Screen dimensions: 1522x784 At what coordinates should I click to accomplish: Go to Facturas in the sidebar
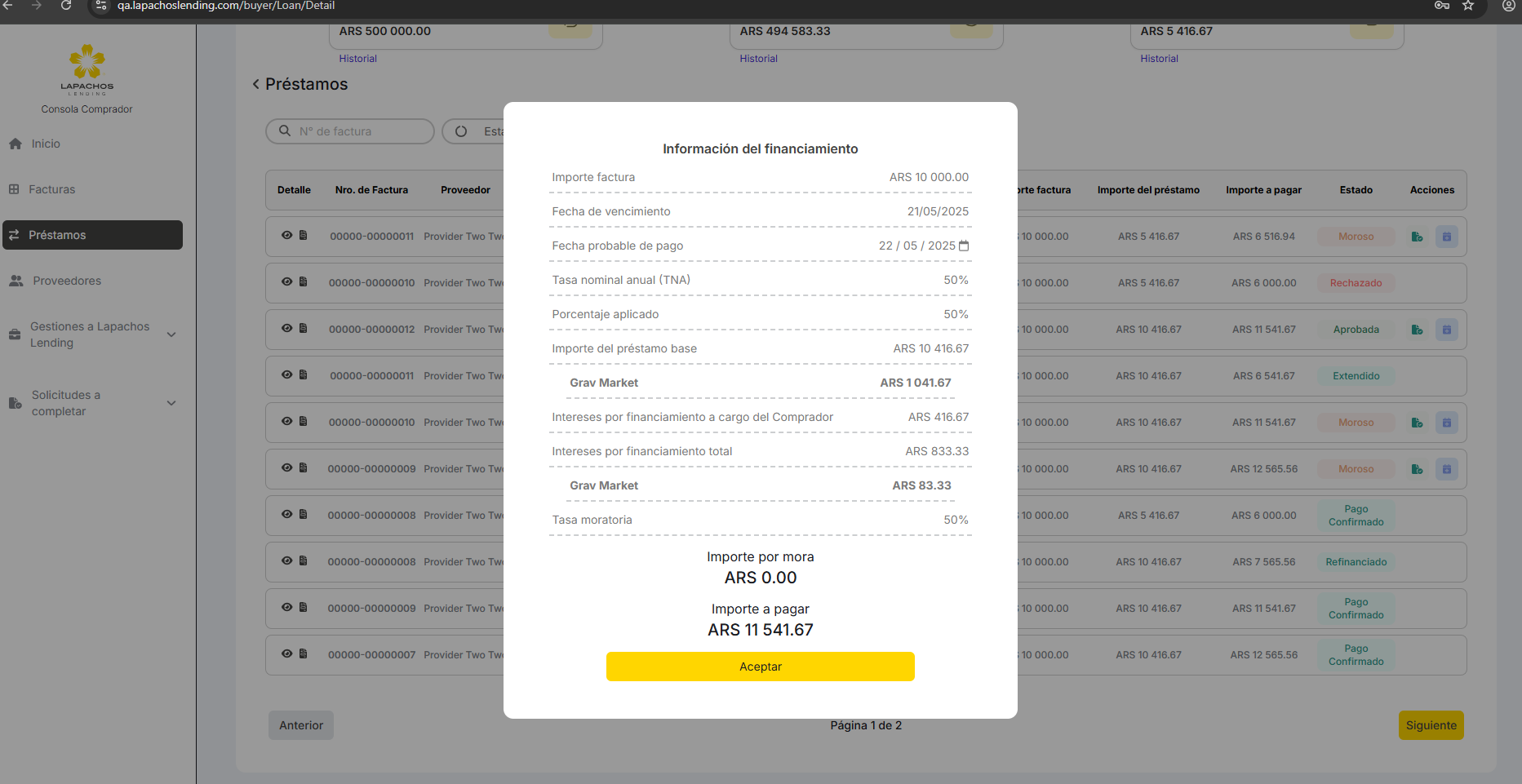(51, 189)
